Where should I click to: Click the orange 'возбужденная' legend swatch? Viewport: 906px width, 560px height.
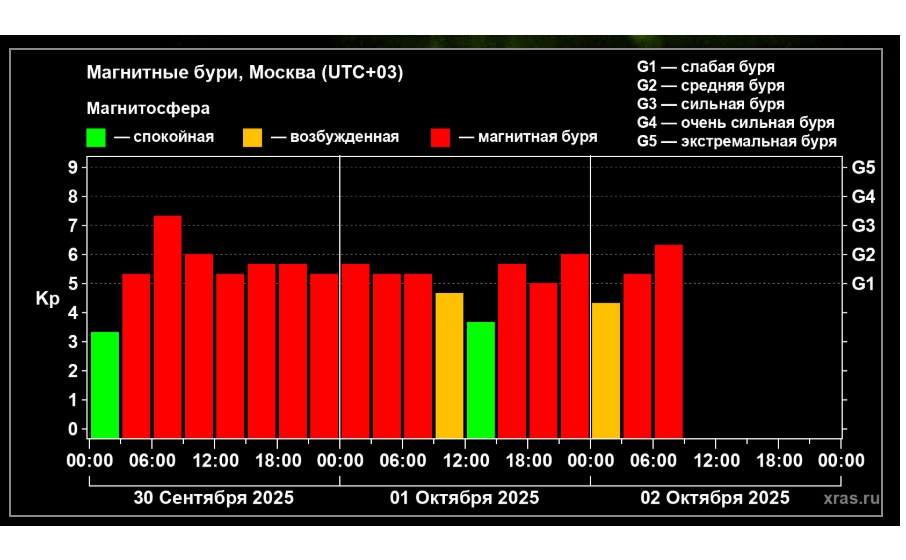(253, 138)
